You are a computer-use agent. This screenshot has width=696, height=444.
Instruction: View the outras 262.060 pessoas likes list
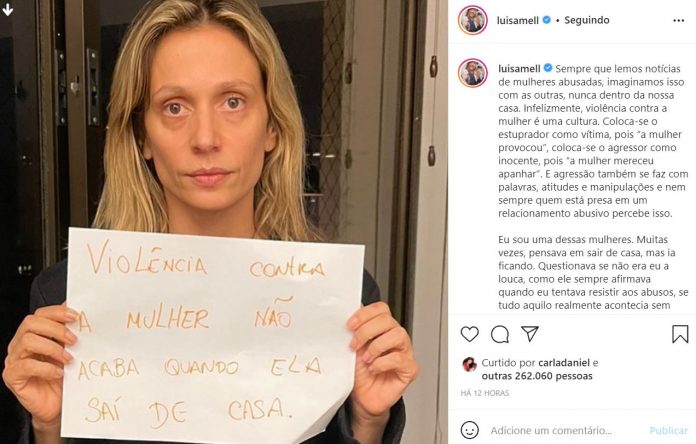(537, 376)
